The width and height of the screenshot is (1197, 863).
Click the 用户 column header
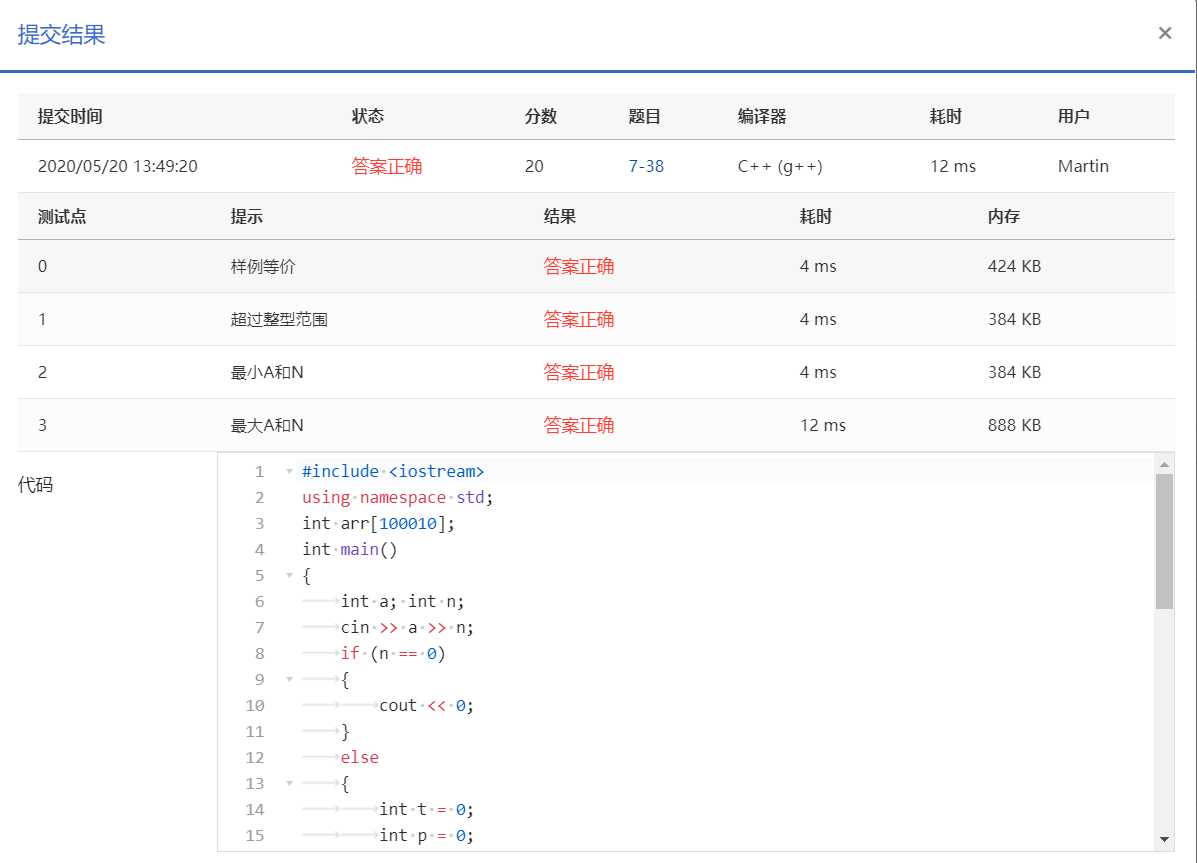(1073, 116)
